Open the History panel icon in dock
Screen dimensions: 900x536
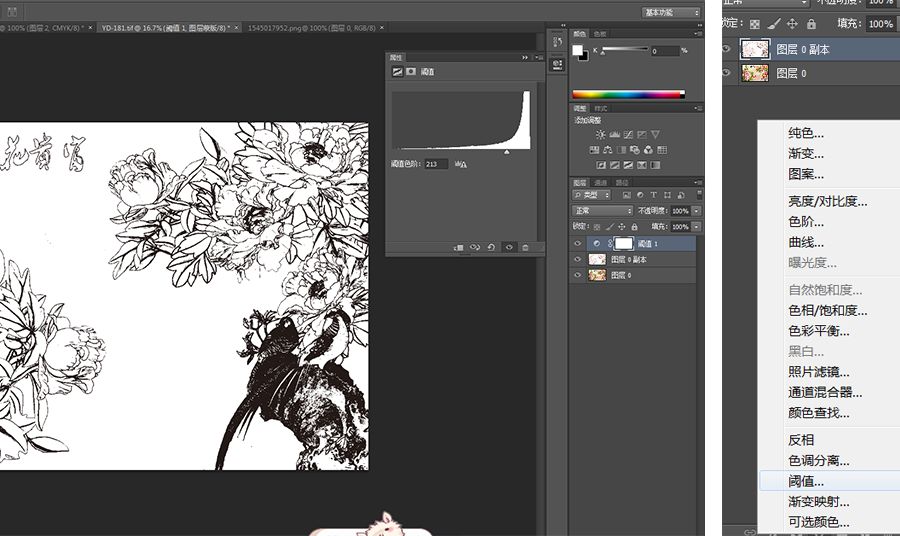point(557,42)
